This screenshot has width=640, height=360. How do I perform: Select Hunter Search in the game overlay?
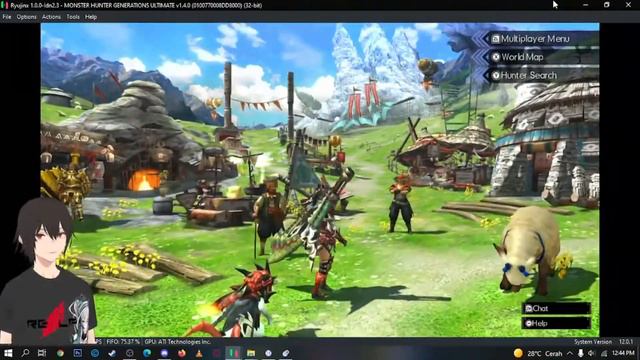coord(540,76)
